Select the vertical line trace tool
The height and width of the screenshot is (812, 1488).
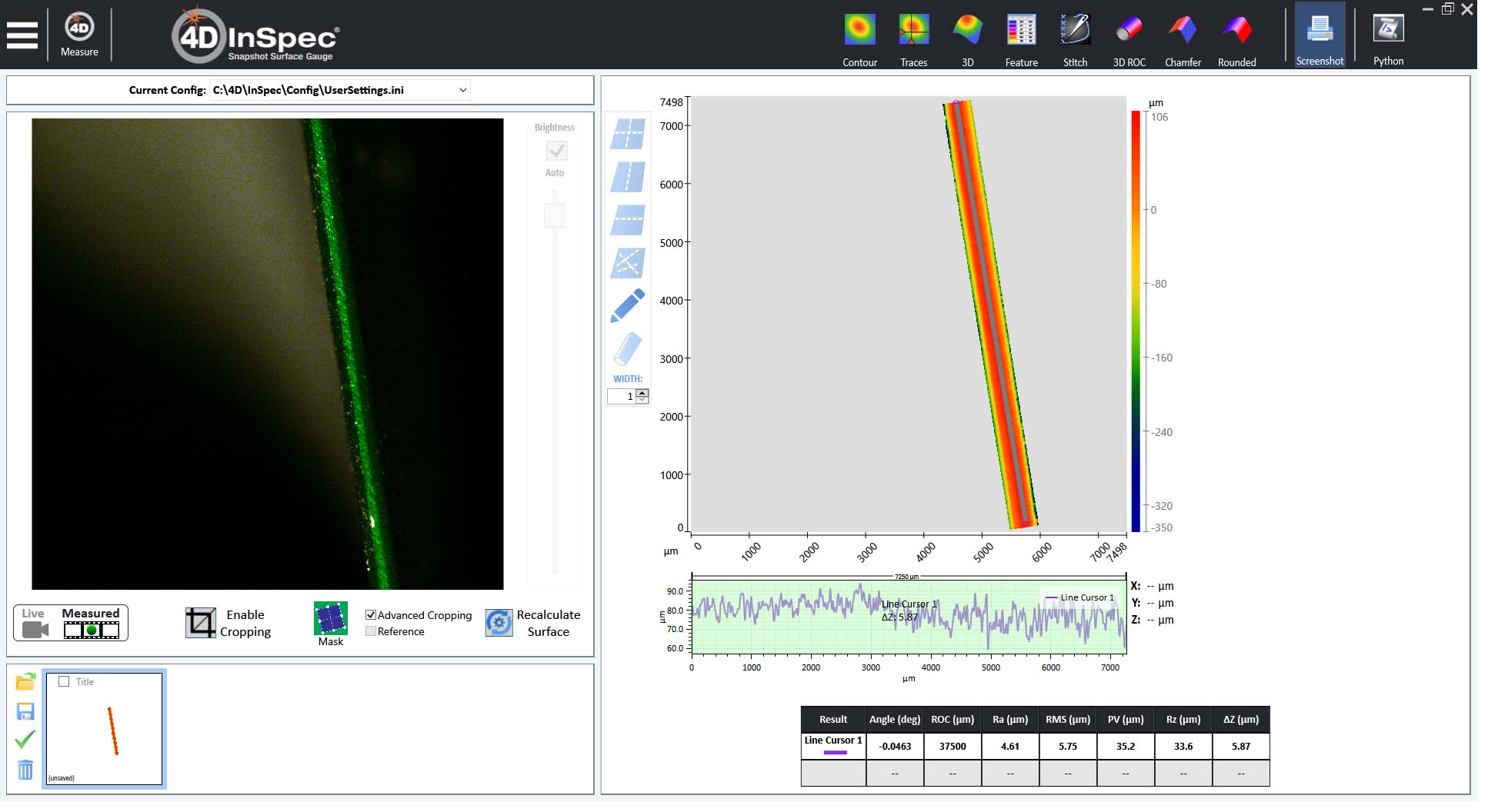pyautogui.click(x=628, y=177)
